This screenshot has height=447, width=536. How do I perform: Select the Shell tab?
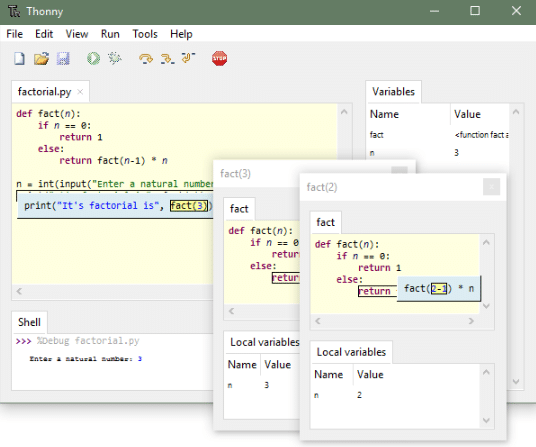[x=29, y=322]
